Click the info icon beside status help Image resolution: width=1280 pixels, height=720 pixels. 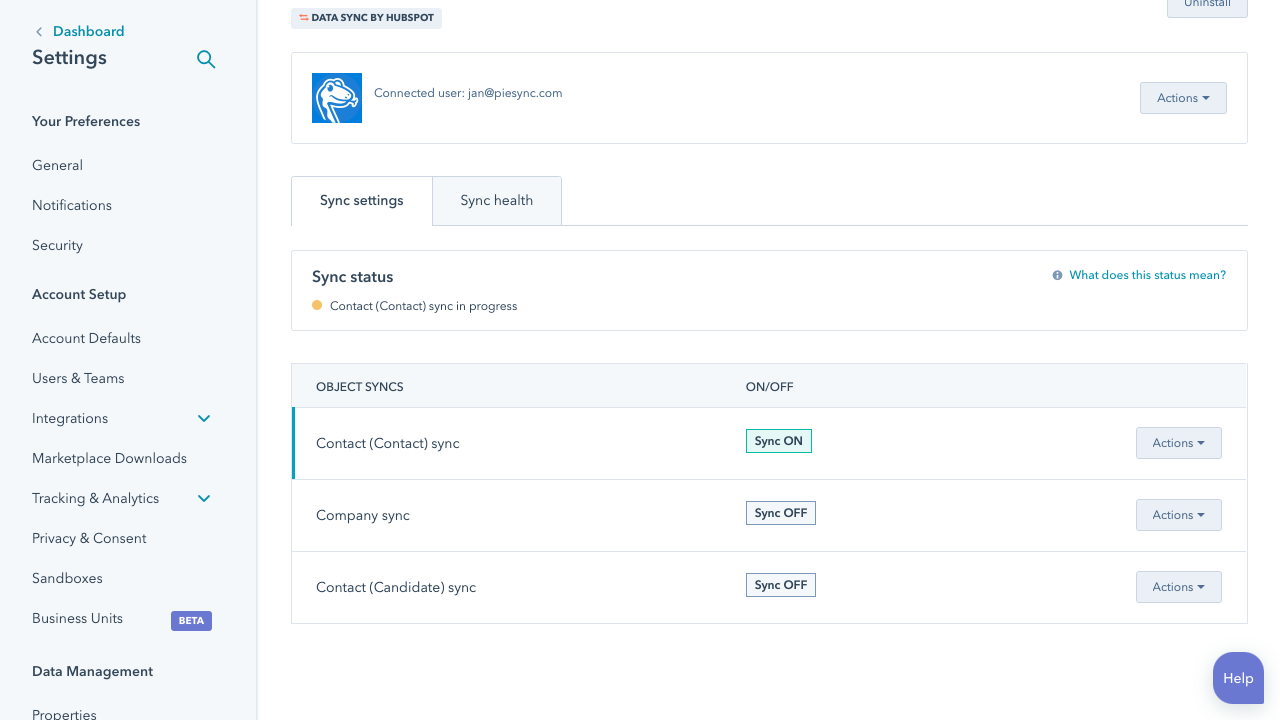pyautogui.click(x=1057, y=275)
